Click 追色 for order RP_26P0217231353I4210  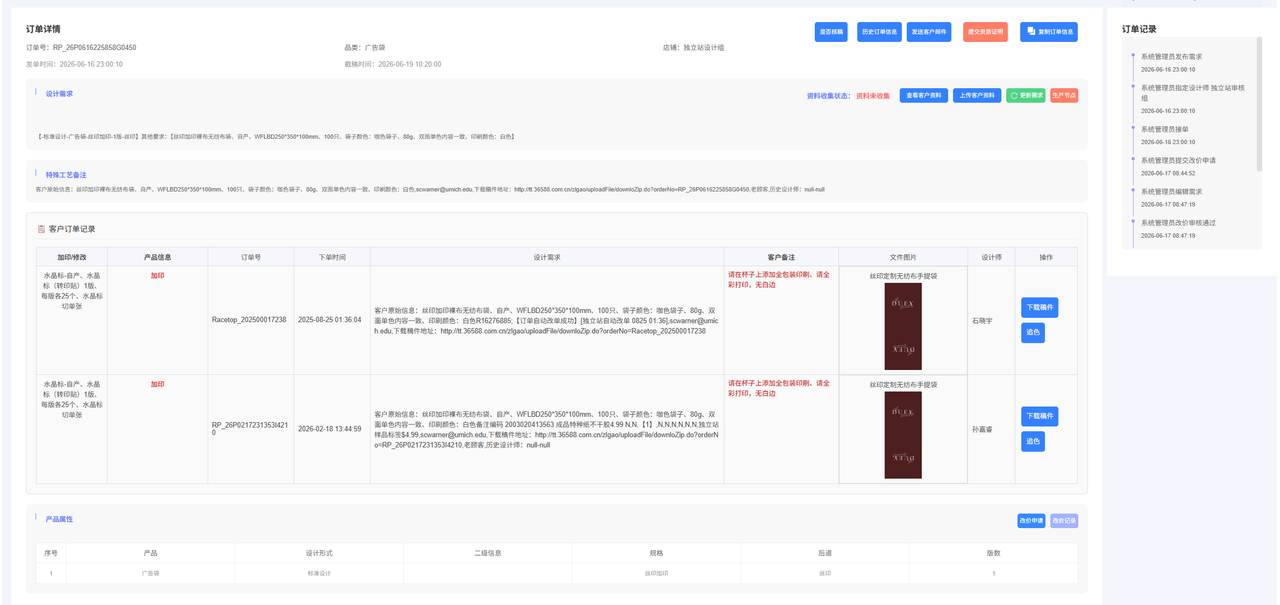click(x=1033, y=441)
